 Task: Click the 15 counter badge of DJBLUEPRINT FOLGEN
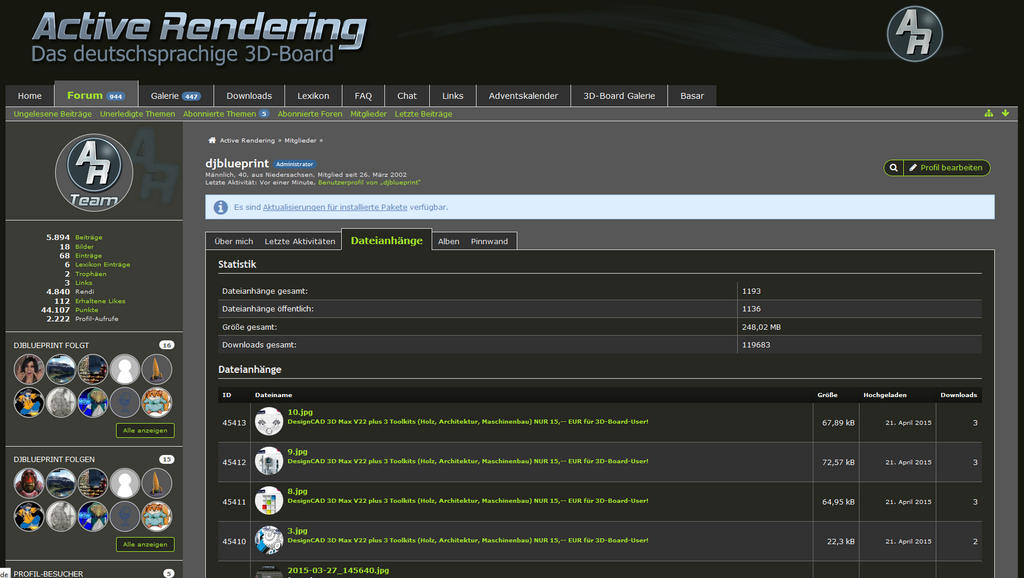(x=167, y=459)
